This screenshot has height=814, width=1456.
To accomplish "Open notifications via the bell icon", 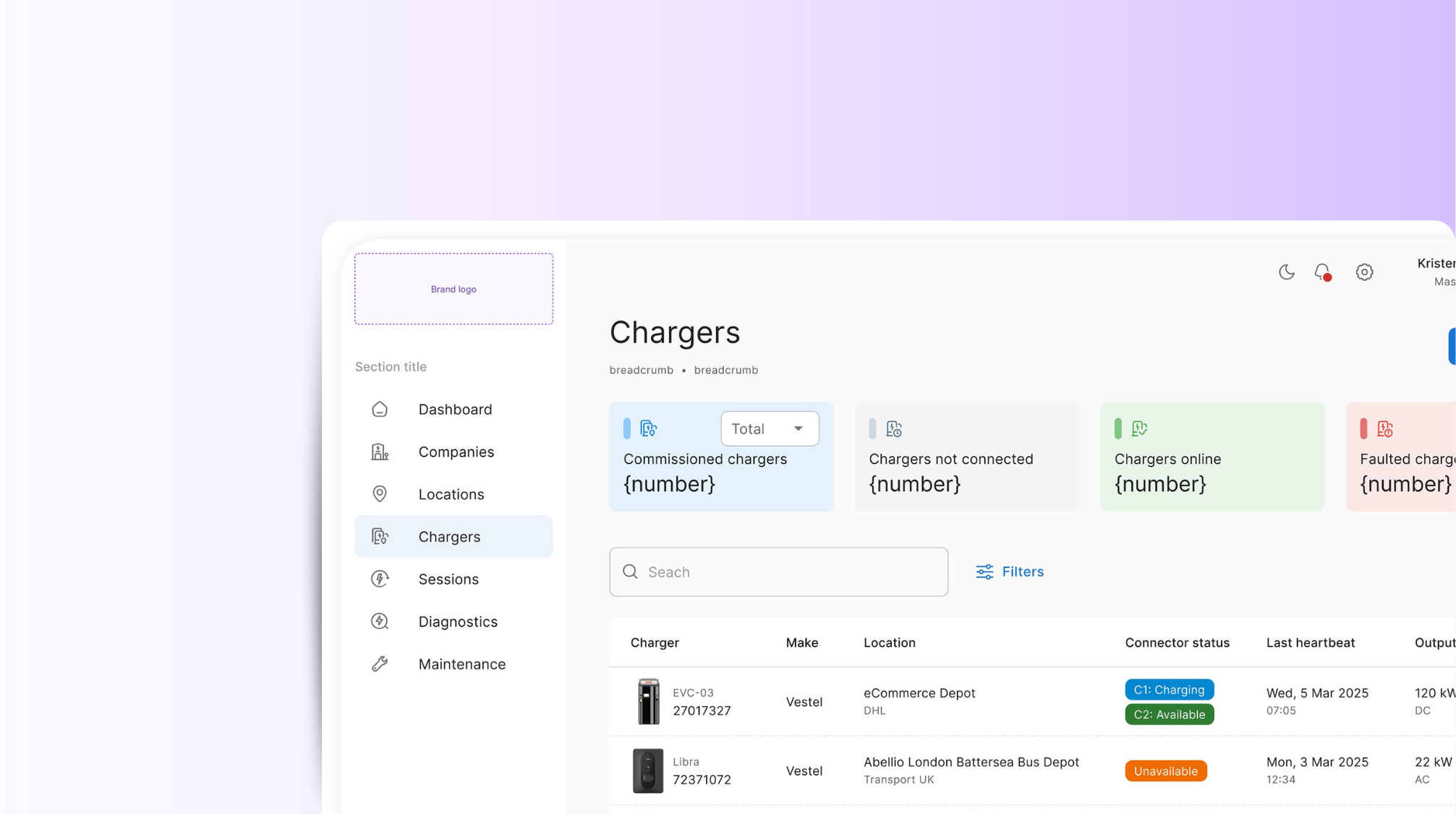I will coord(1322,272).
